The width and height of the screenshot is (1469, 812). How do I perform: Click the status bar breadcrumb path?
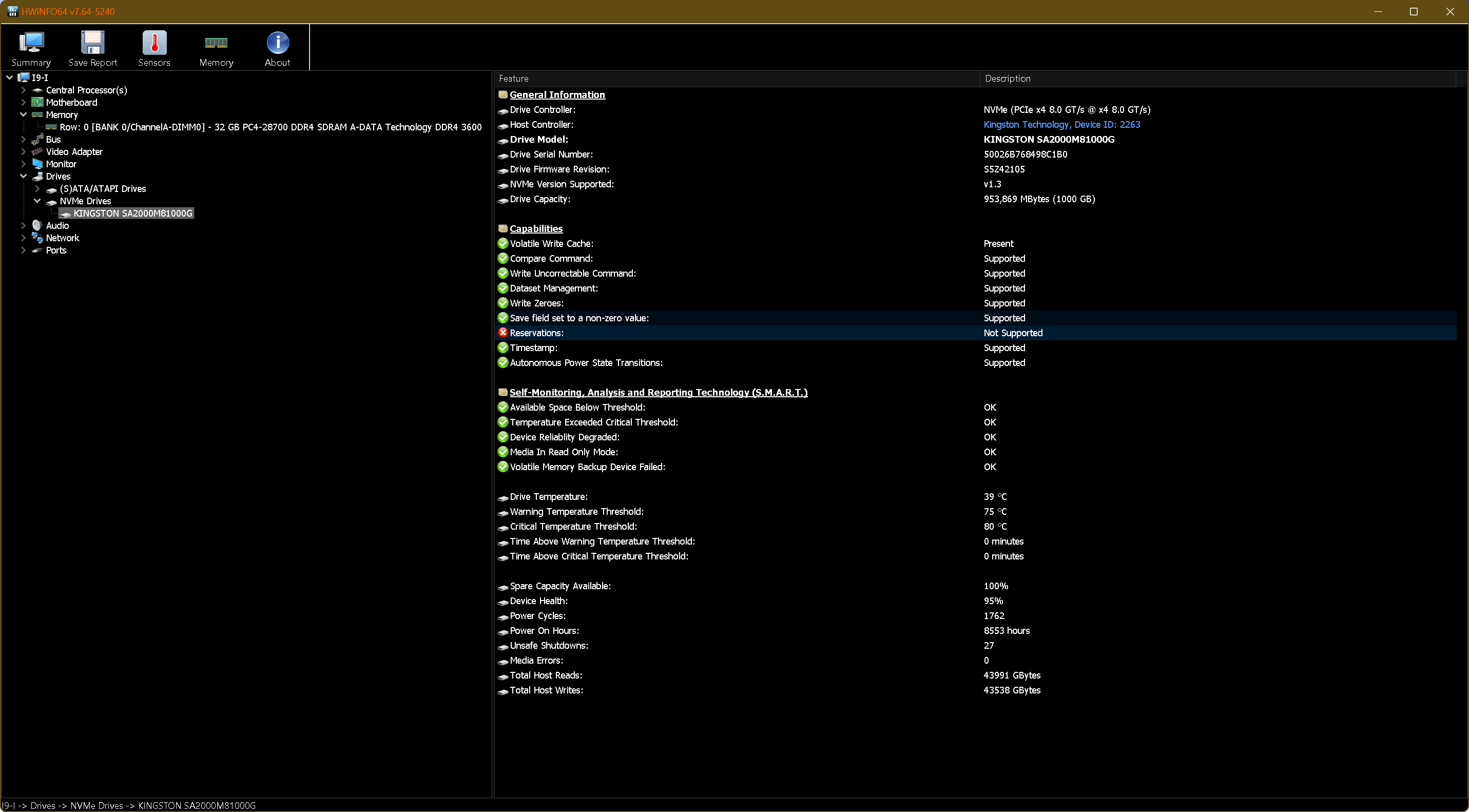[129, 806]
